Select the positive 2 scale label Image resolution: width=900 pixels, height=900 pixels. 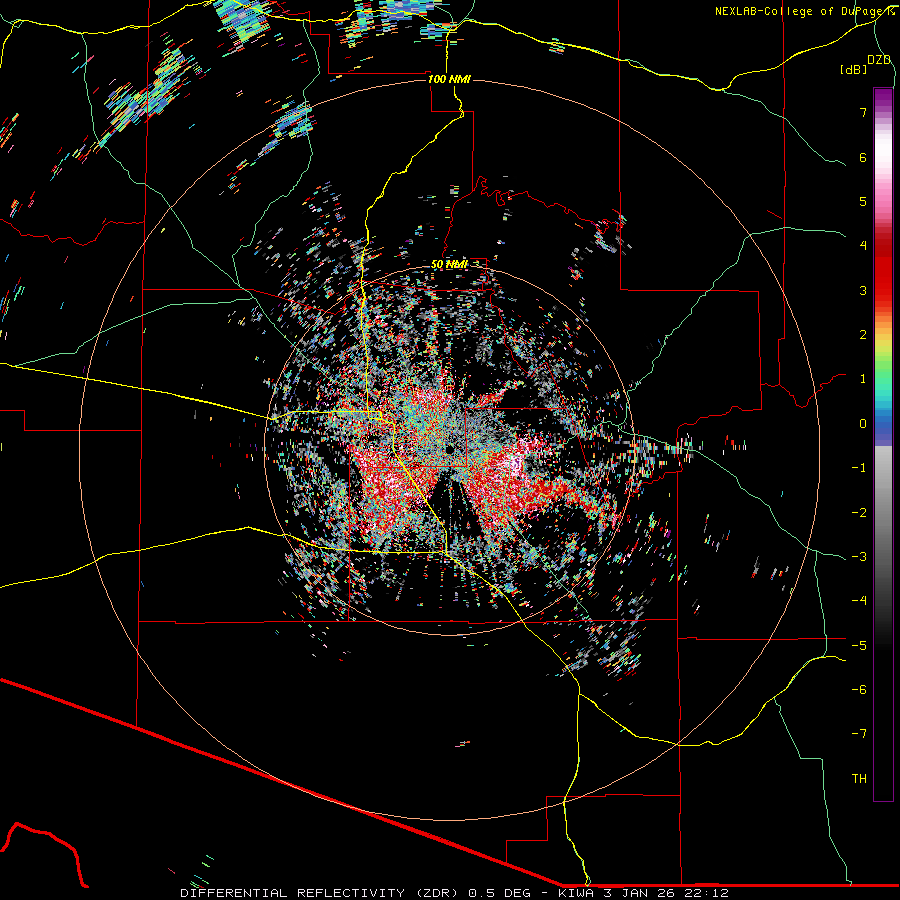point(863,335)
